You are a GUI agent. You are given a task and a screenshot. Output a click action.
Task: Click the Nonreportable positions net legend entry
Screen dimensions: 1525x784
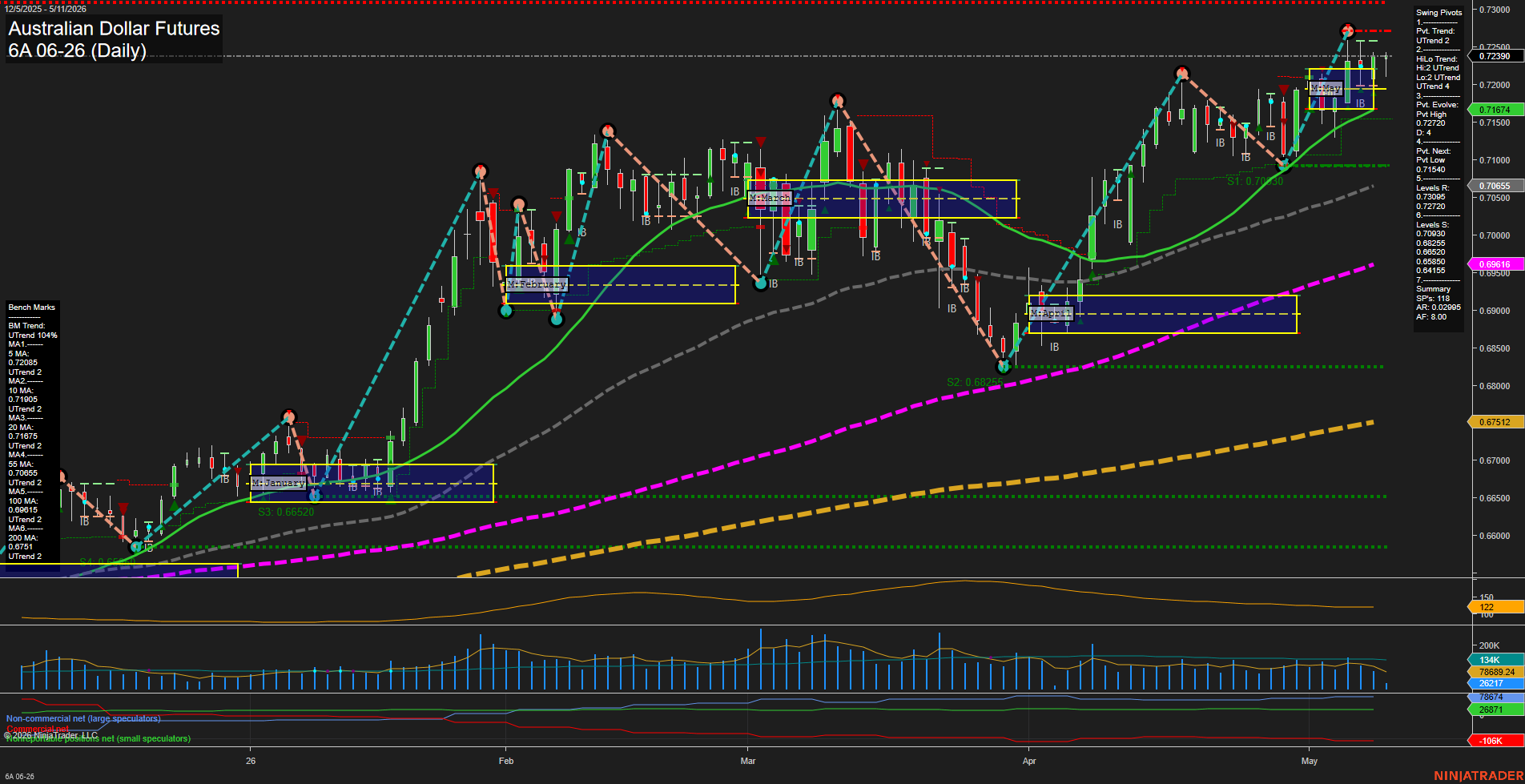point(99,738)
